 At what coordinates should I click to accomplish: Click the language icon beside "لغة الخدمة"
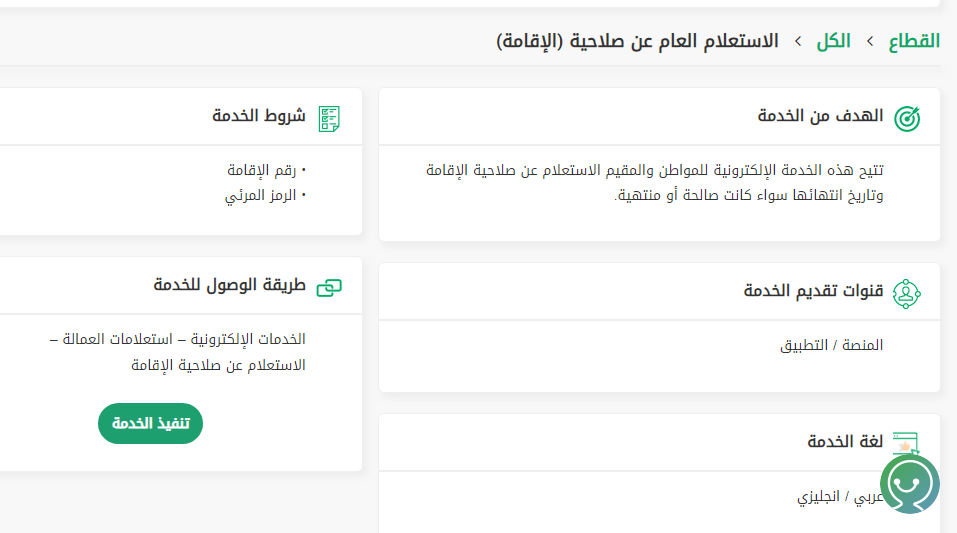point(906,443)
